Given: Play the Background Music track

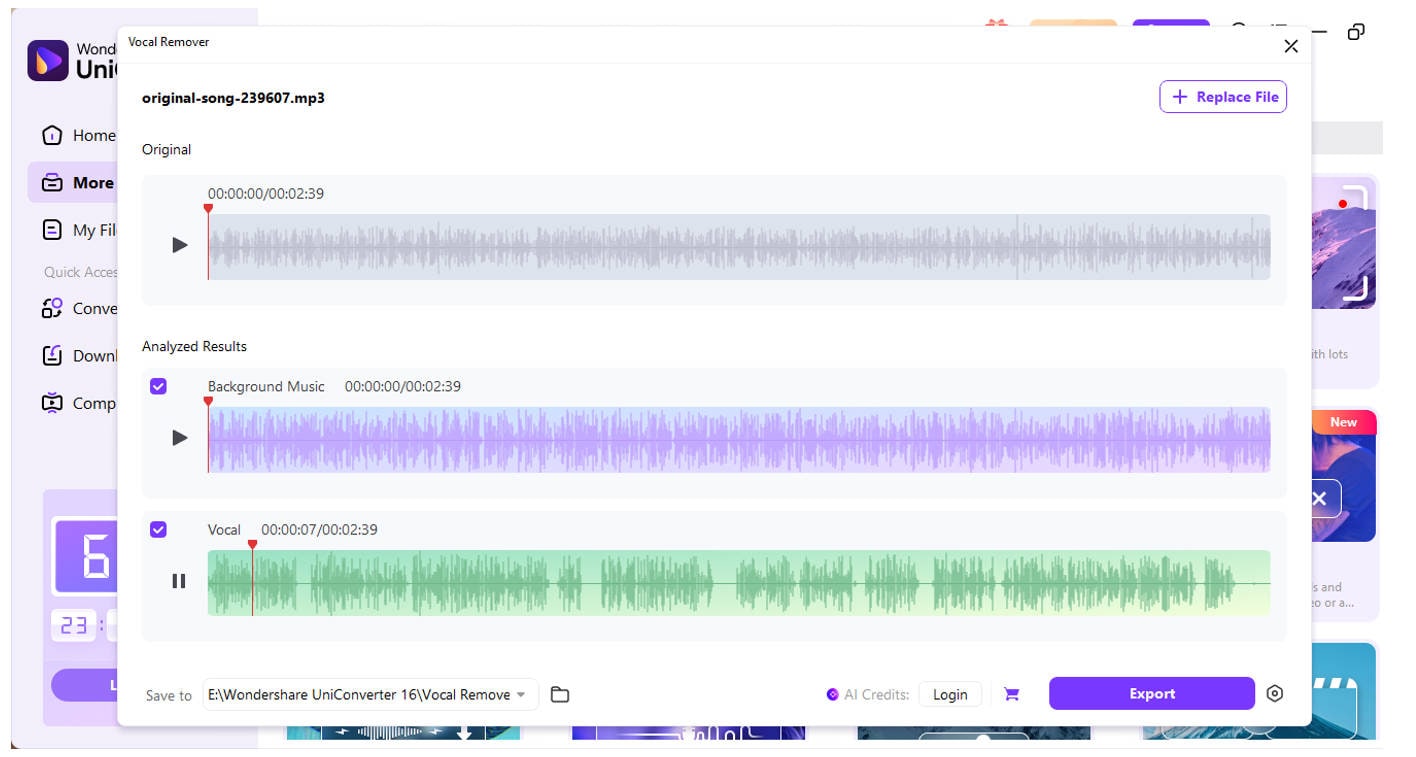Looking at the screenshot, I should pyautogui.click(x=180, y=438).
